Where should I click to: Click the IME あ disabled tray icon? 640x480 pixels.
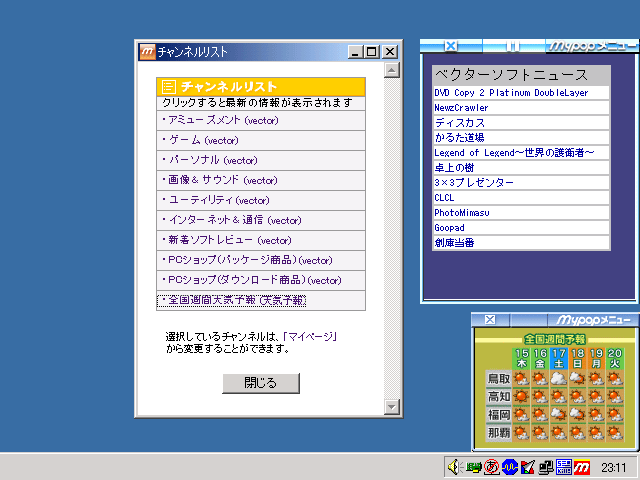tap(491, 467)
